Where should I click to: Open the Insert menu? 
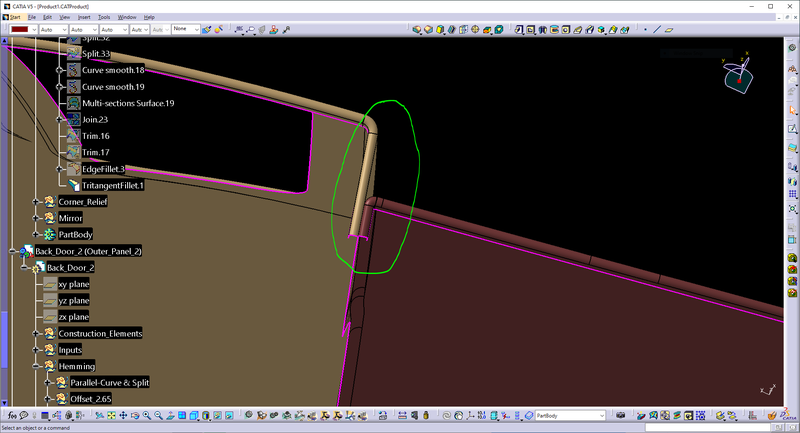[84, 17]
